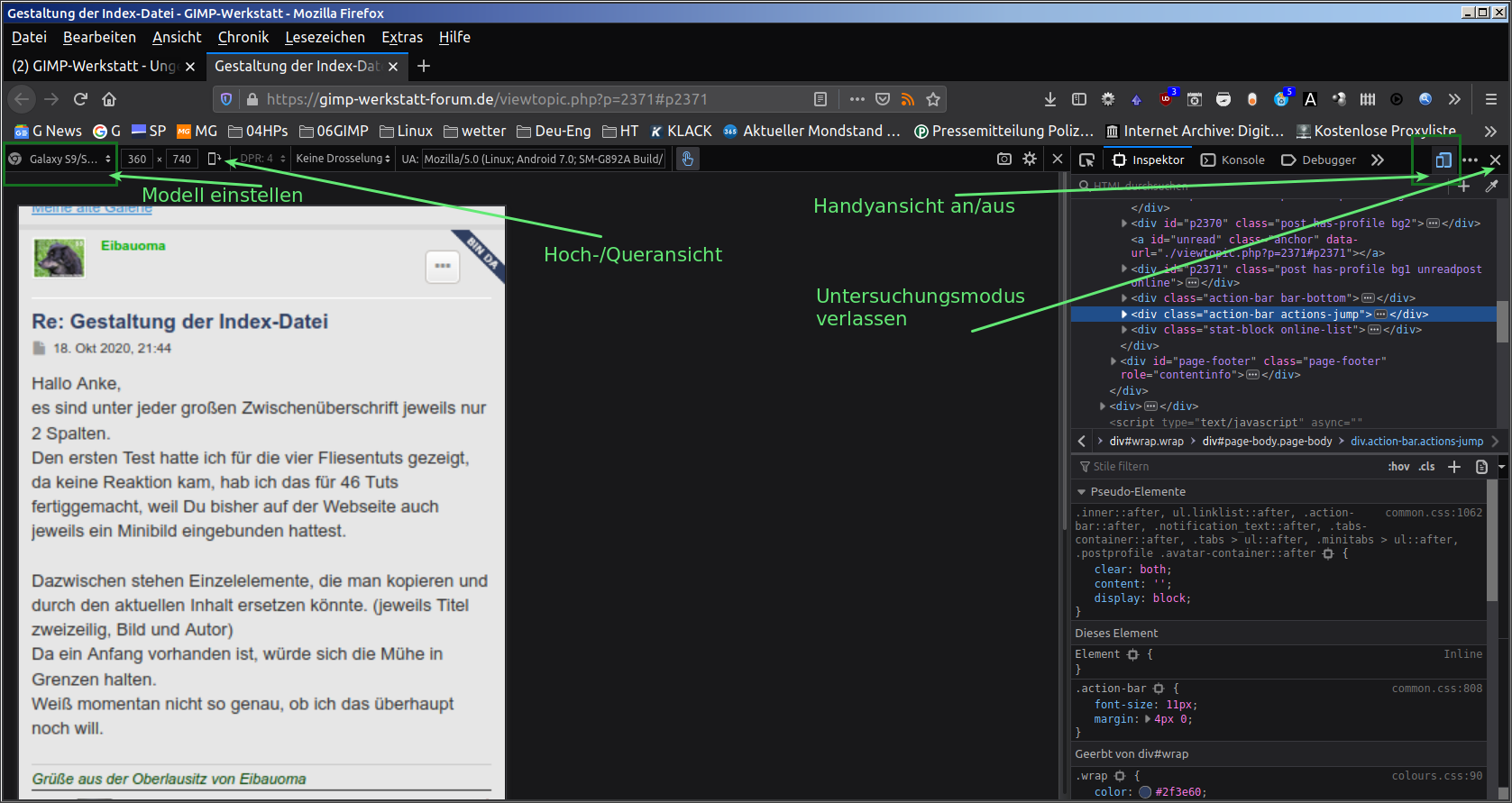
Task: Toggle responsive design mode button
Action: click(1443, 160)
